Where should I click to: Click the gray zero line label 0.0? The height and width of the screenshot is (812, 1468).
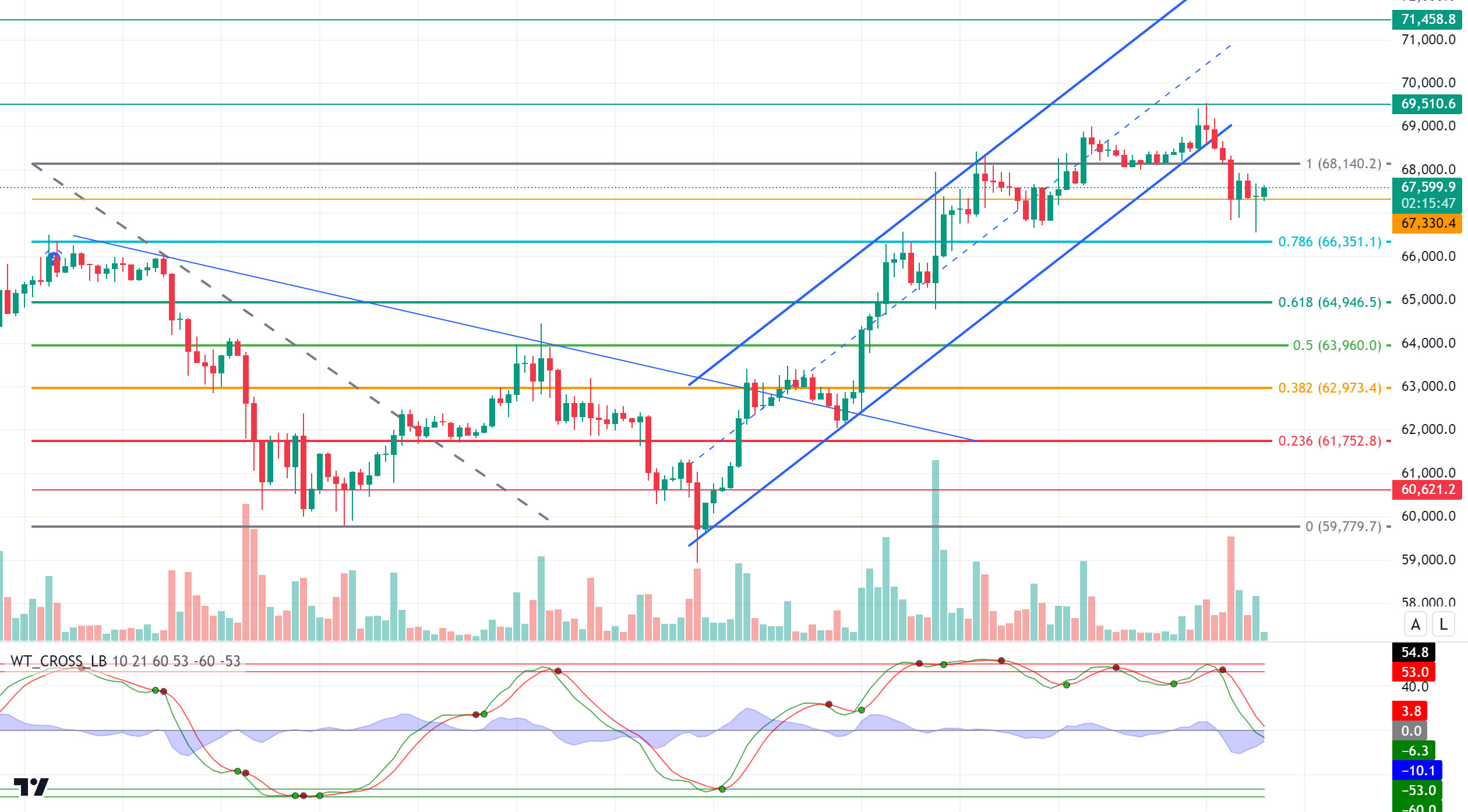click(x=1411, y=730)
